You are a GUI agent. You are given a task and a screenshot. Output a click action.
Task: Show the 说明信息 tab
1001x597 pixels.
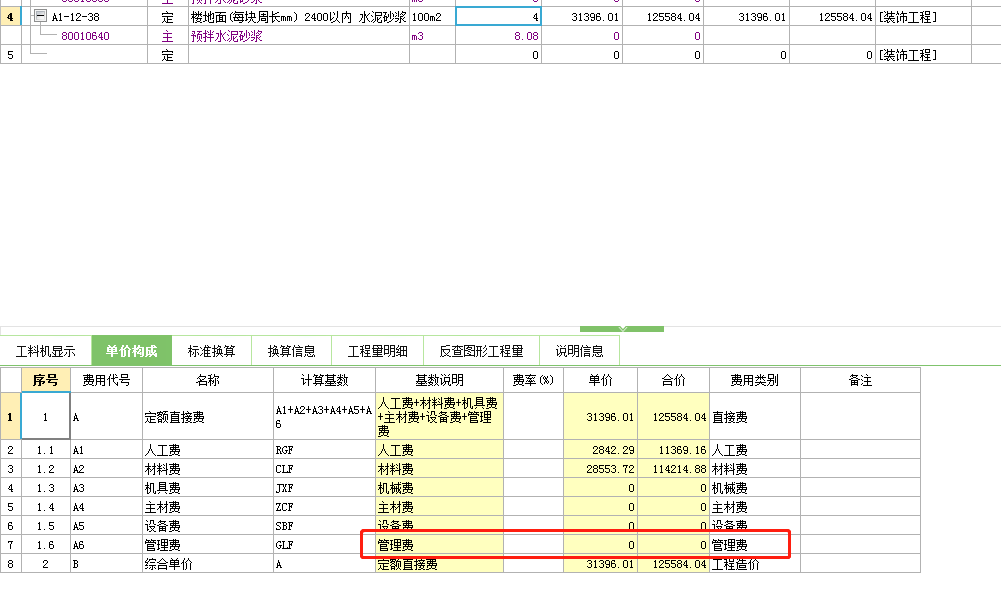pyautogui.click(x=579, y=351)
